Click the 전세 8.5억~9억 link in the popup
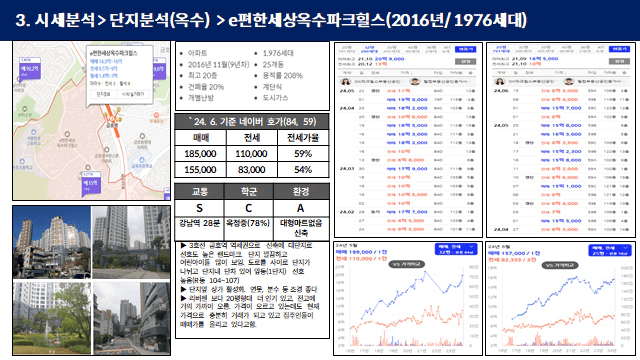 pyautogui.click(x=104, y=69)
